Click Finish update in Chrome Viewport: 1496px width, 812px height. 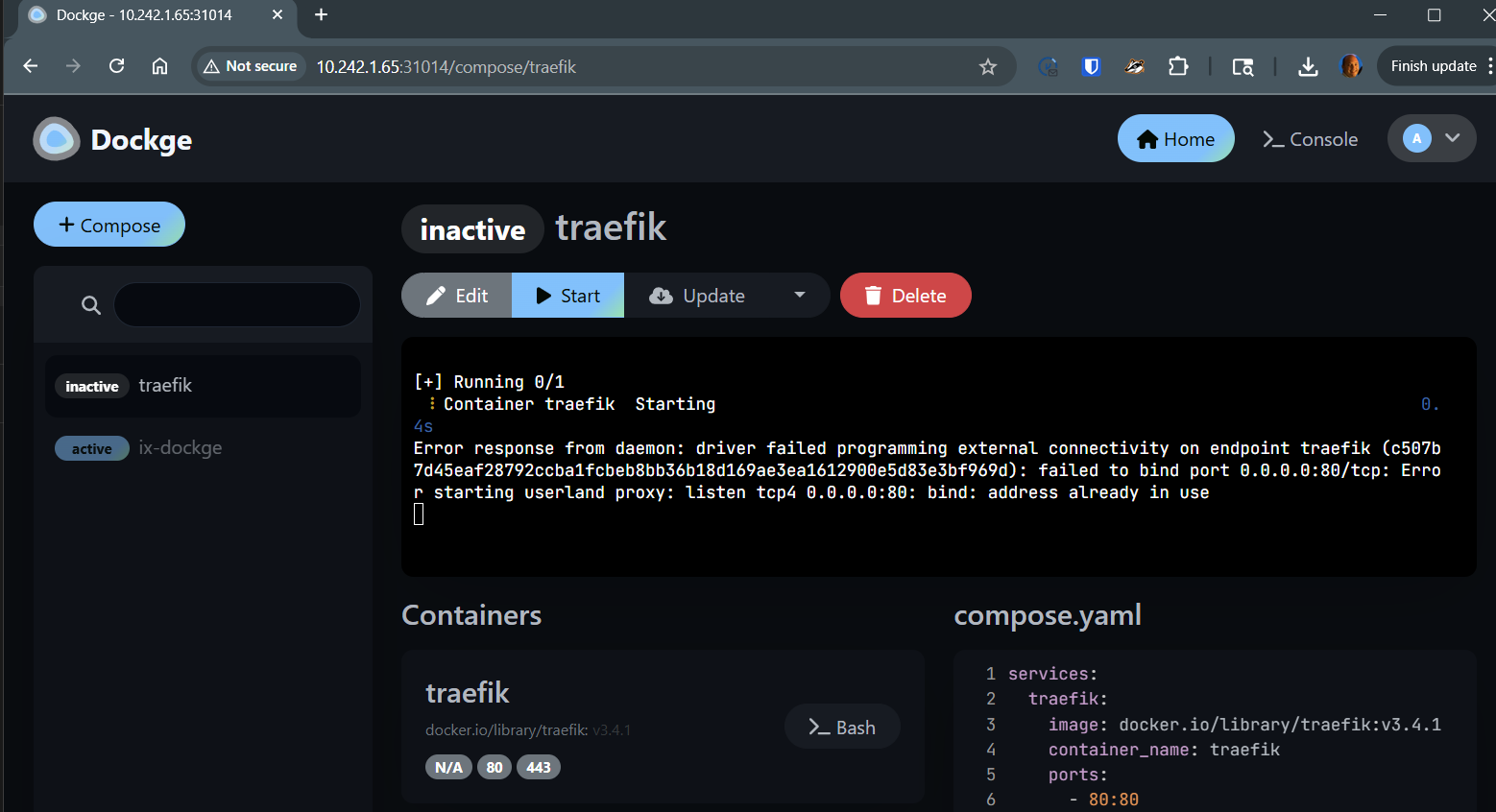(x=1434, y=66)
